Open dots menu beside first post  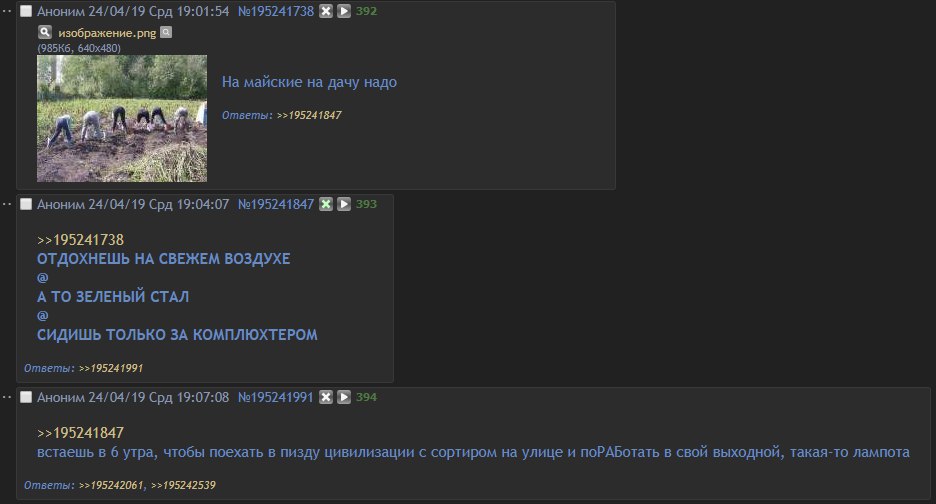7,11
